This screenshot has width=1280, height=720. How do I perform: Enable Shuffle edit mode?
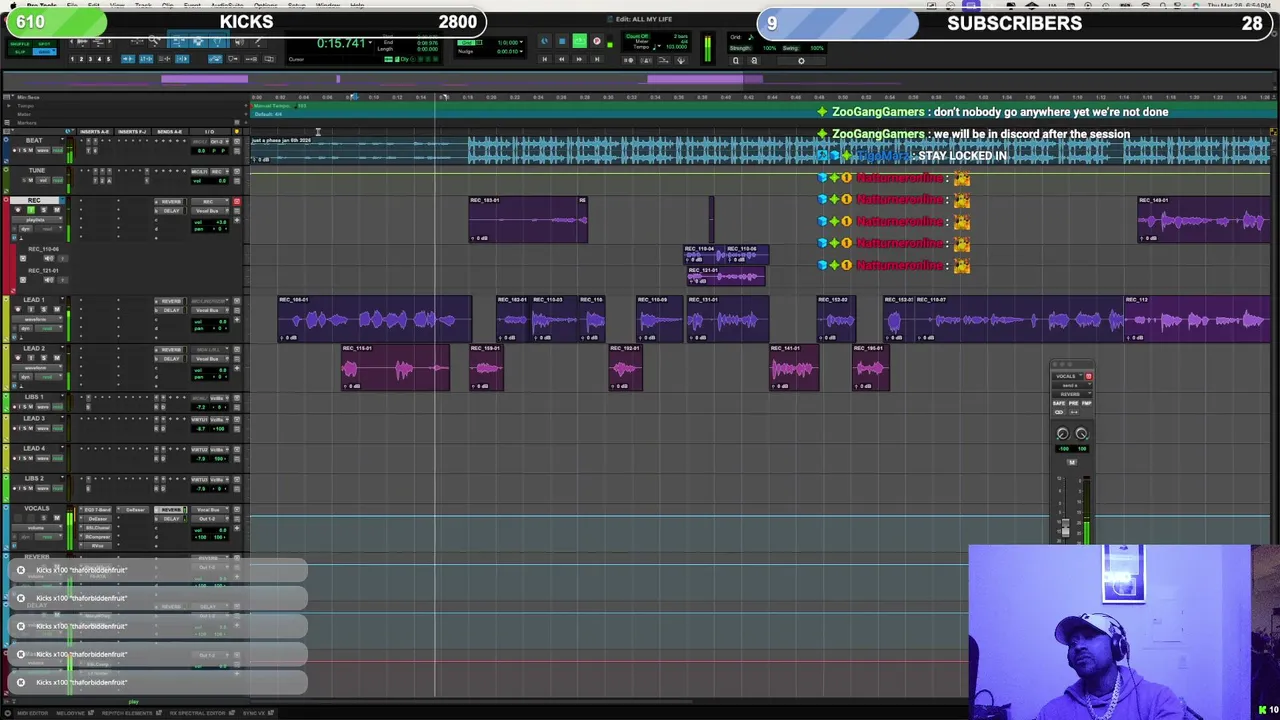19,44
